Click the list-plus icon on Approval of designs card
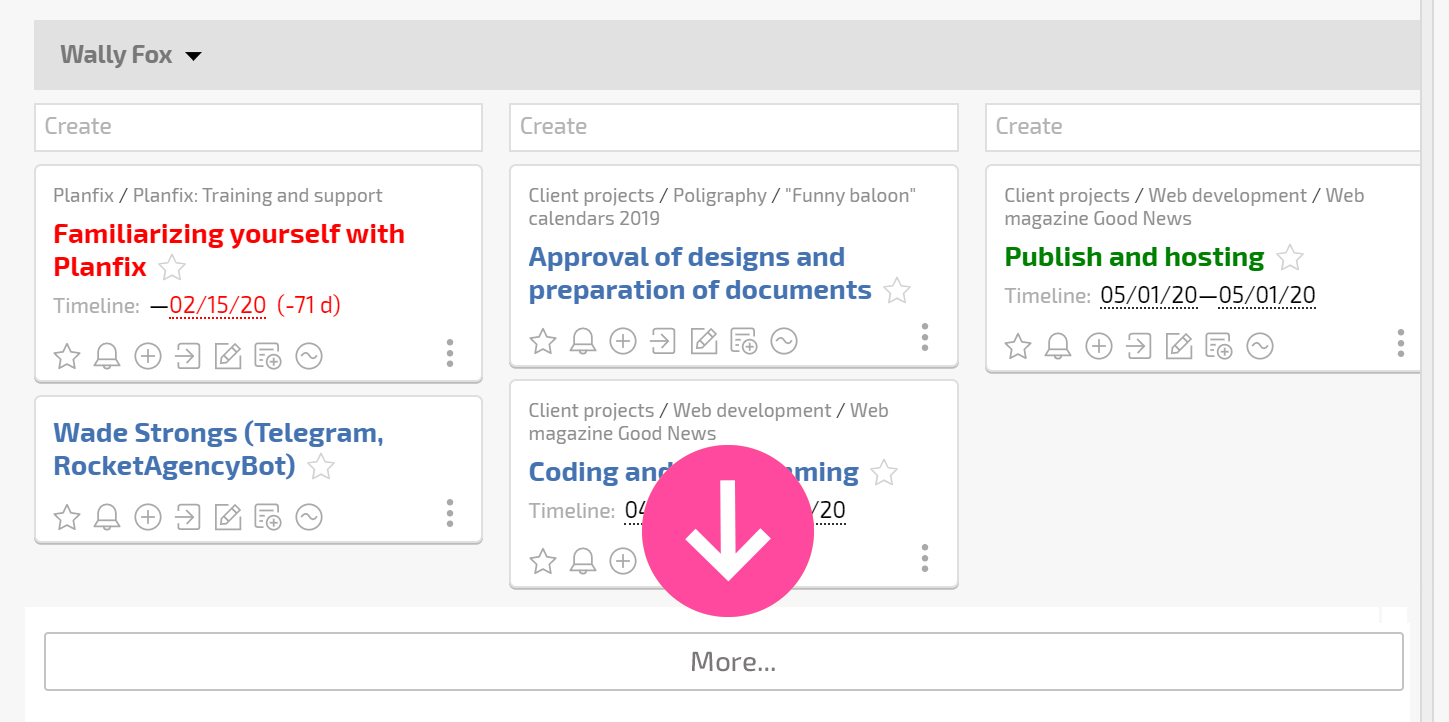This screenshot has height=722, width=1449. (744, 341)
